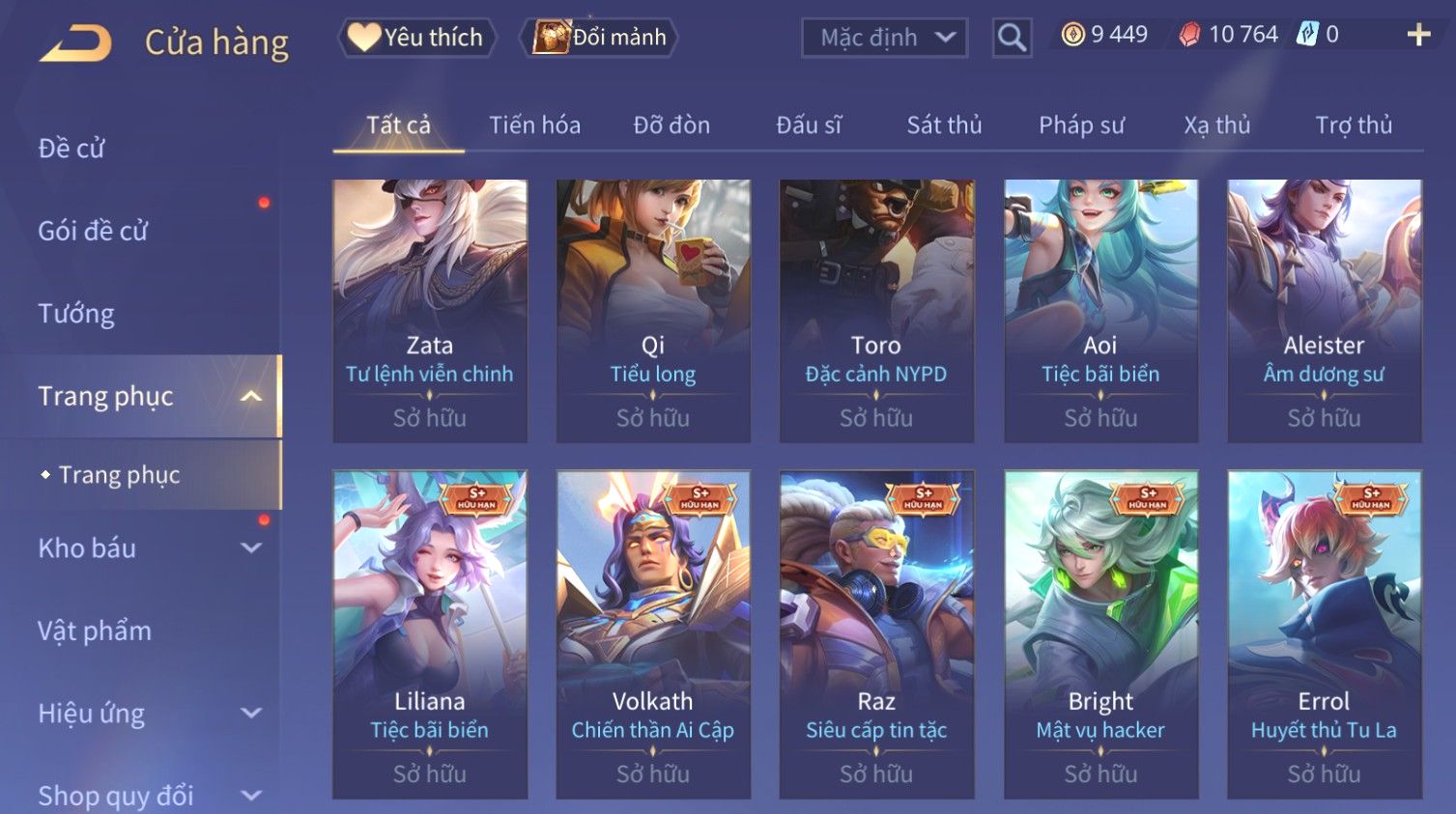Image resolution: width=1456 pixels, height=814 pixels.
Task: Switch to the Sát thủ tab
Action: [x=944, y=126]
